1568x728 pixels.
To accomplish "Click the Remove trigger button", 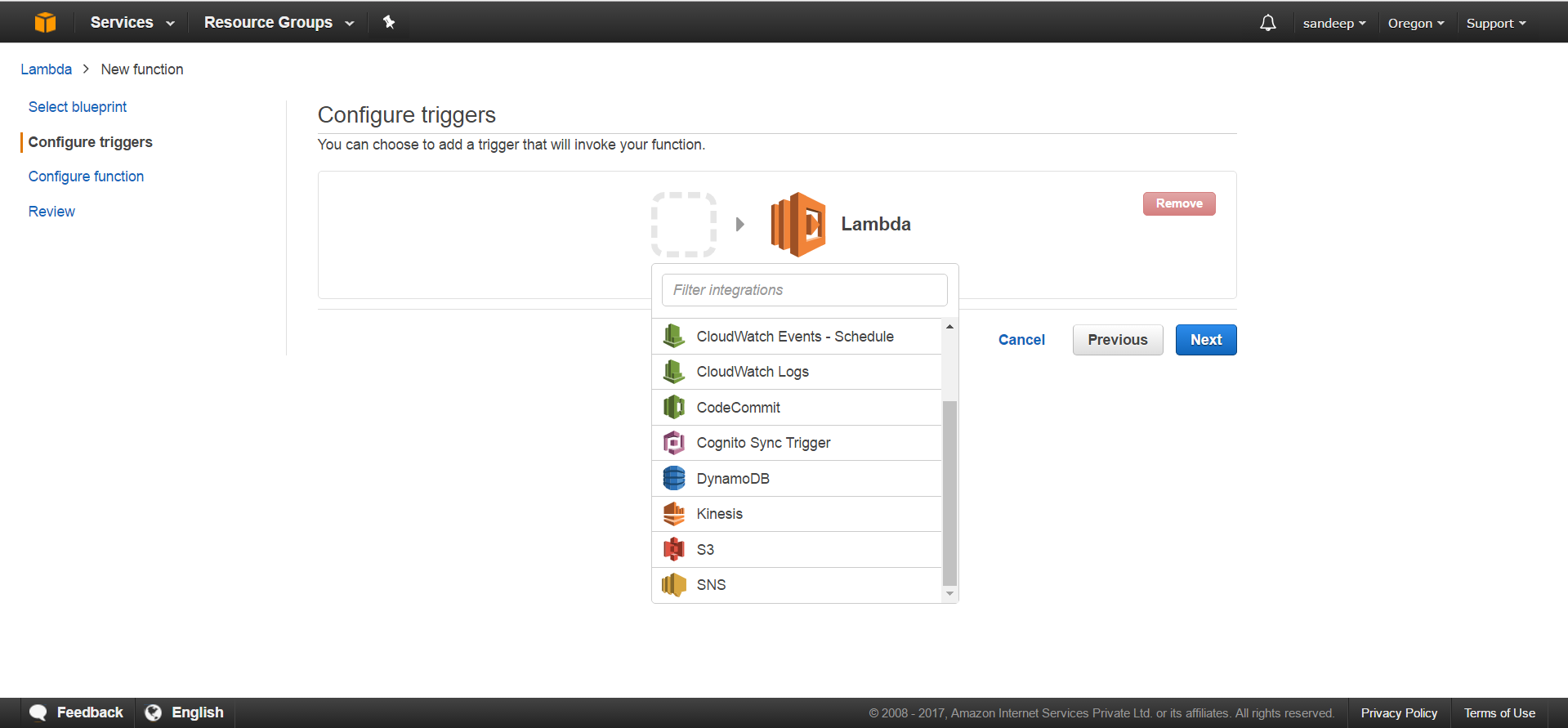I will click(x=1179, y=203).
